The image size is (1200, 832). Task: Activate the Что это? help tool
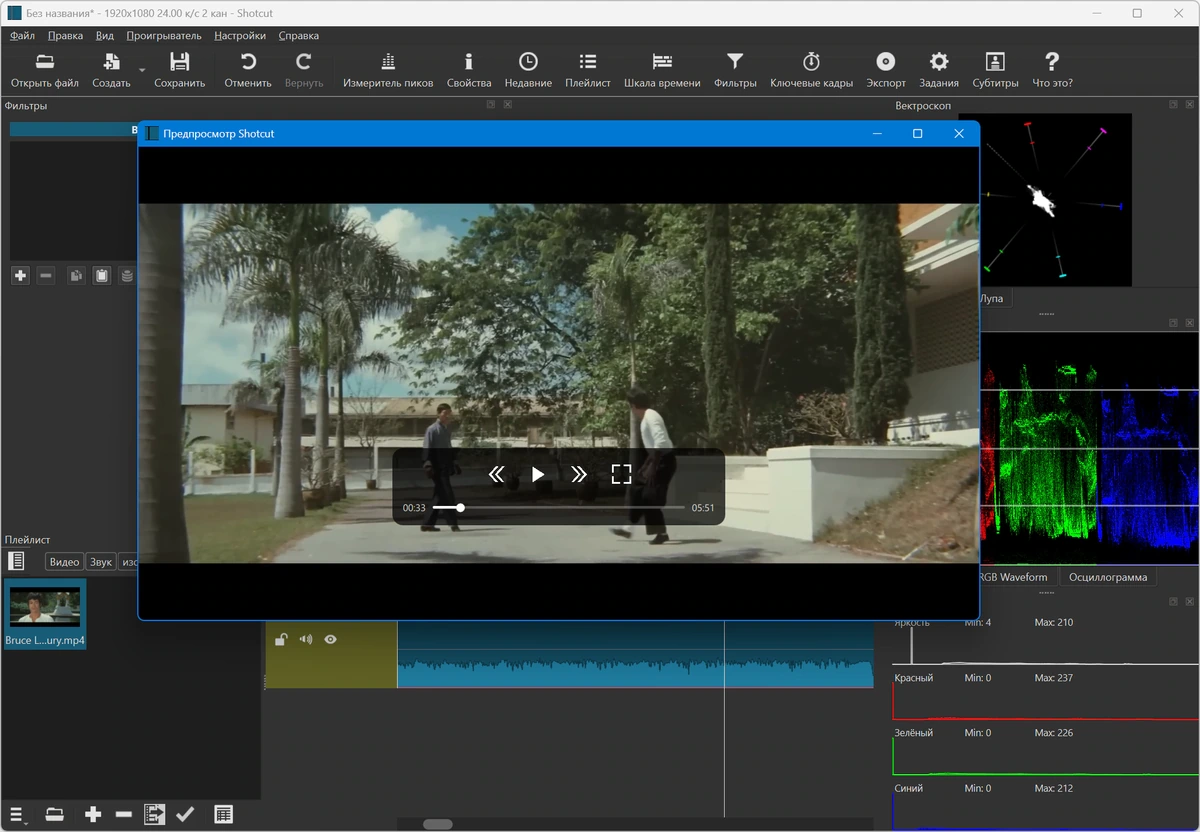coord(1052,70)
